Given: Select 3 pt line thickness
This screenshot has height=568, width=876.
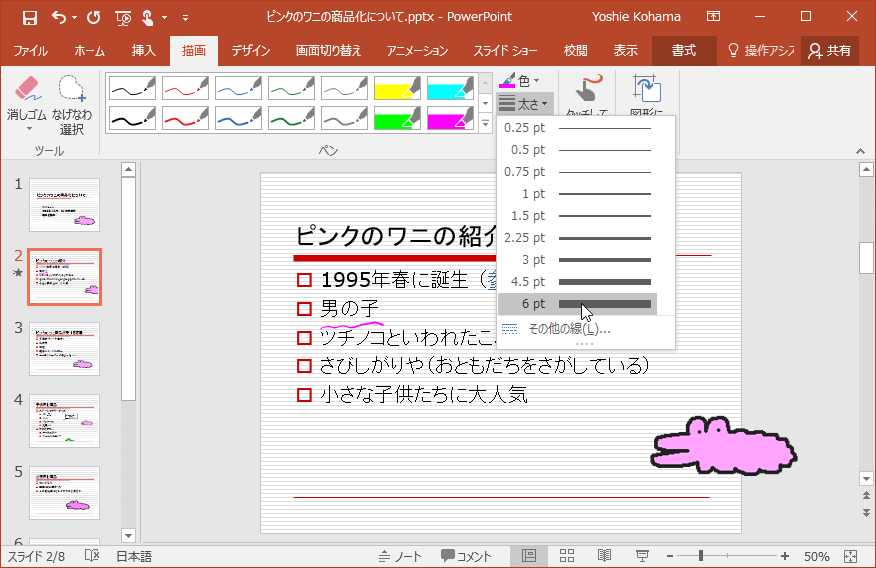Looking at the screenshot, I should [577, 260].
